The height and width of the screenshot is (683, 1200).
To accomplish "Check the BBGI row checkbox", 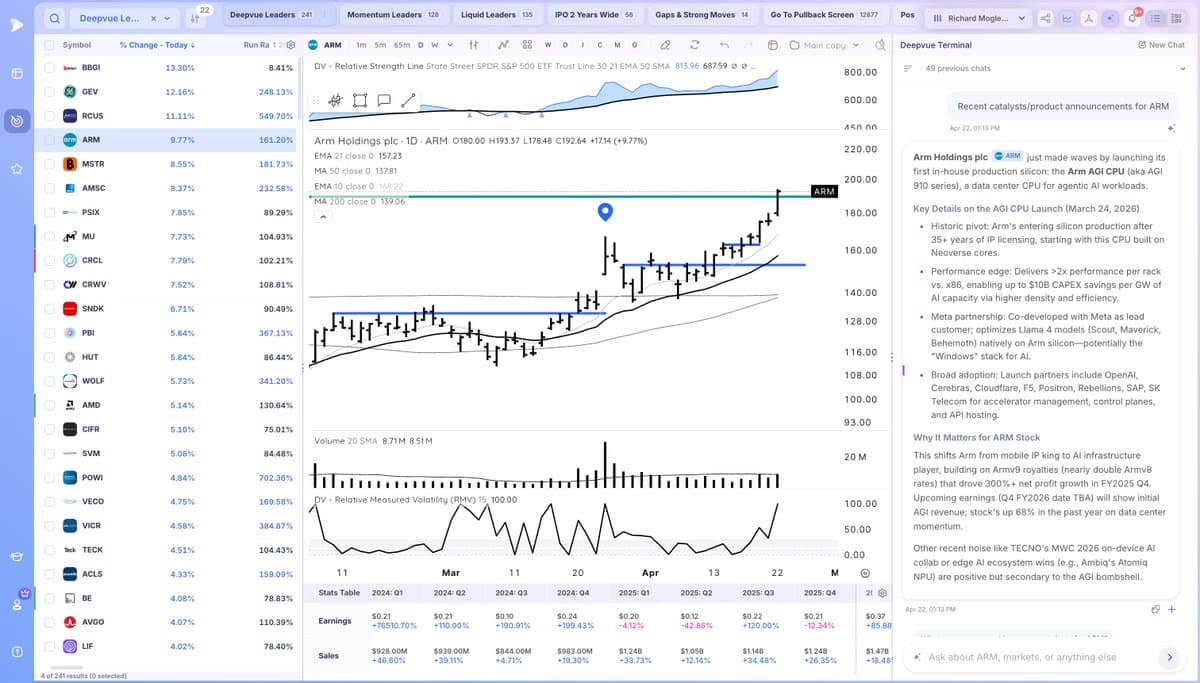I will point(49,67).
